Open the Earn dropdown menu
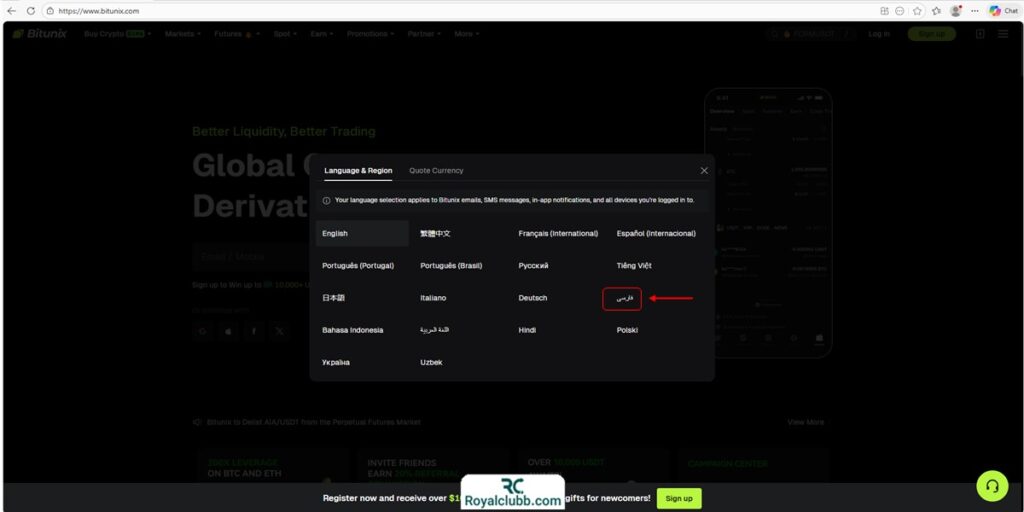The height and width of the screenshot is (512, 1024). 322,33
